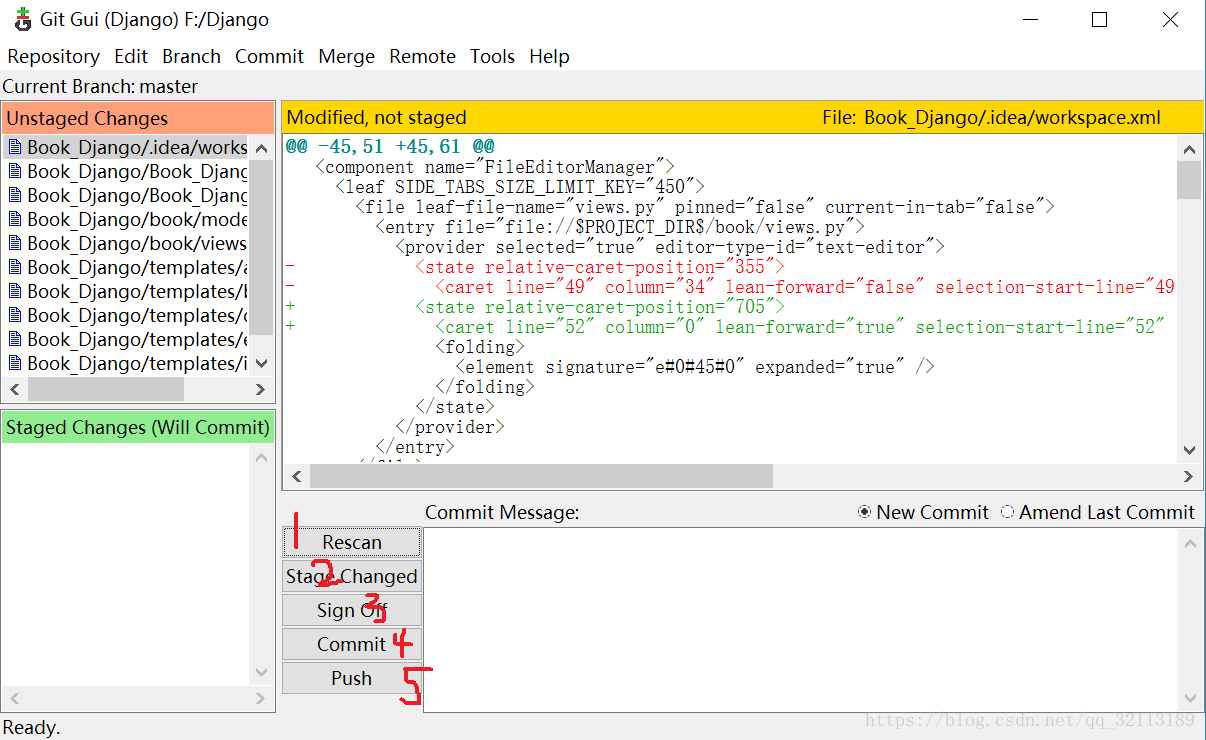This screenshot has height=740, width=1206.
Task: Click the Git Gui title bar icon
Action: [x=23, y=19]
